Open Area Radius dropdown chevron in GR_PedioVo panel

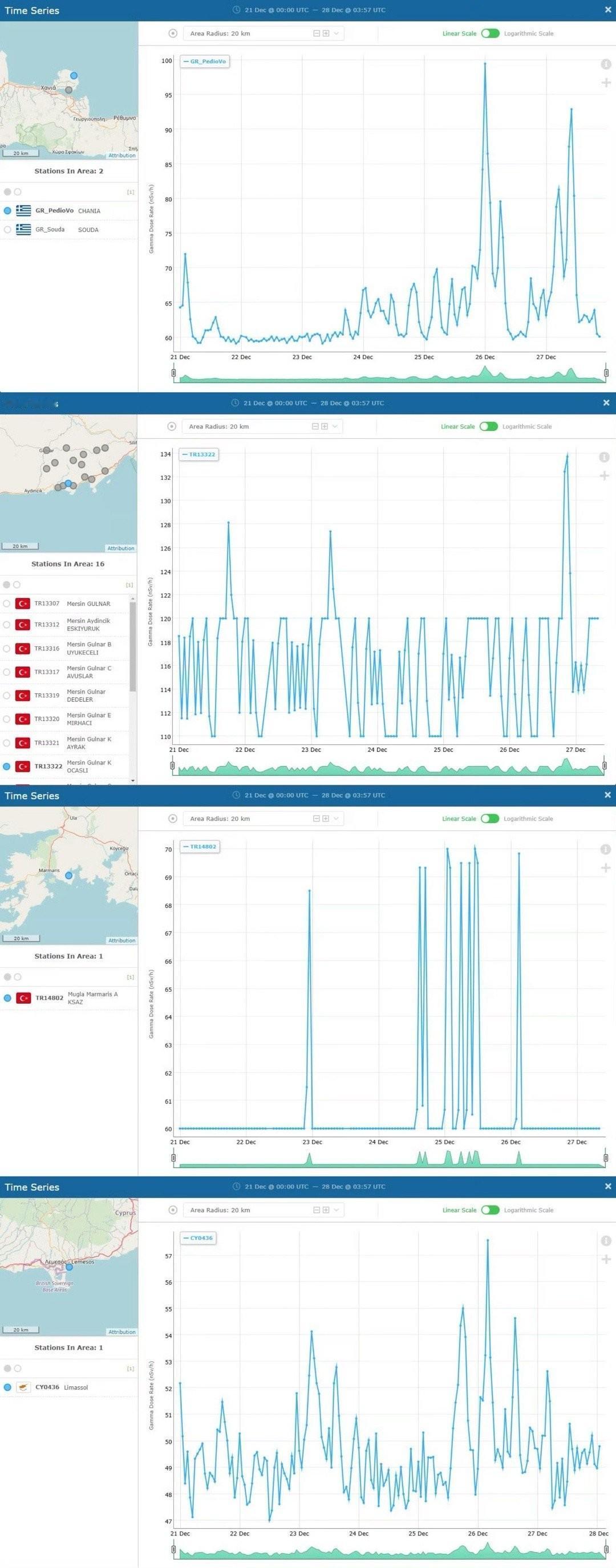pos(336,34)
